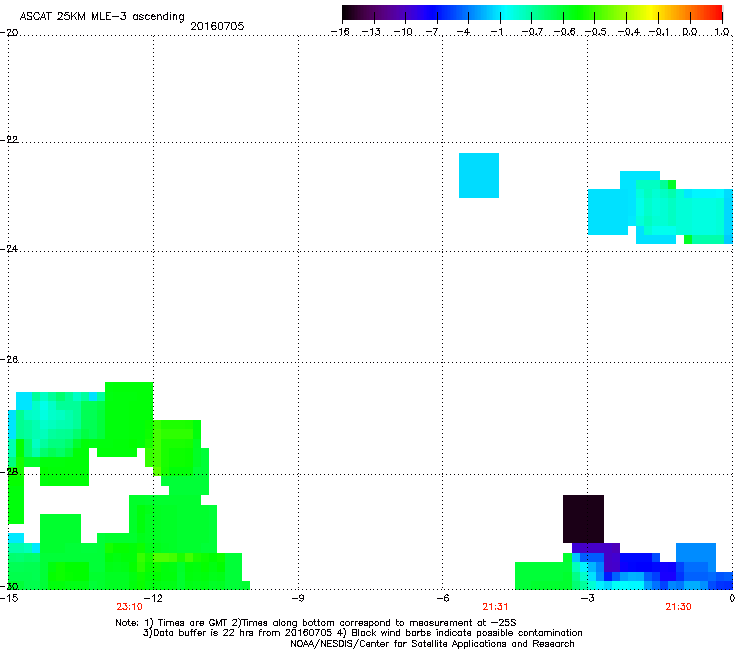Click the date label 20160705 under title
This screenshot has height=650, width=740.
pyautogui.click(x=217, y=26)
